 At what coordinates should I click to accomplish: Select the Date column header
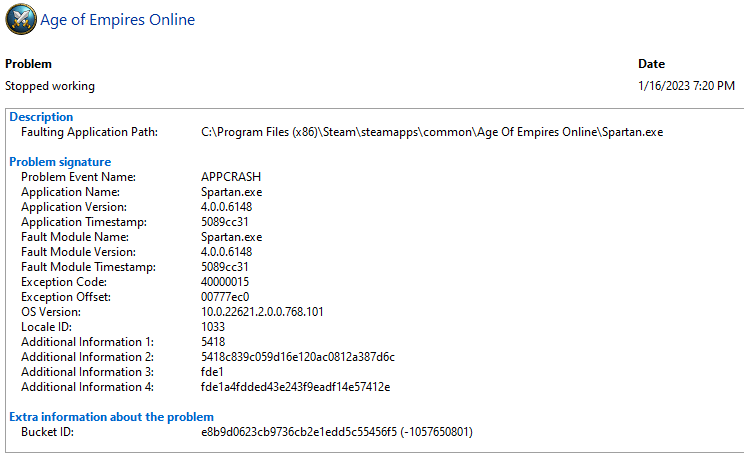point(651,64)
